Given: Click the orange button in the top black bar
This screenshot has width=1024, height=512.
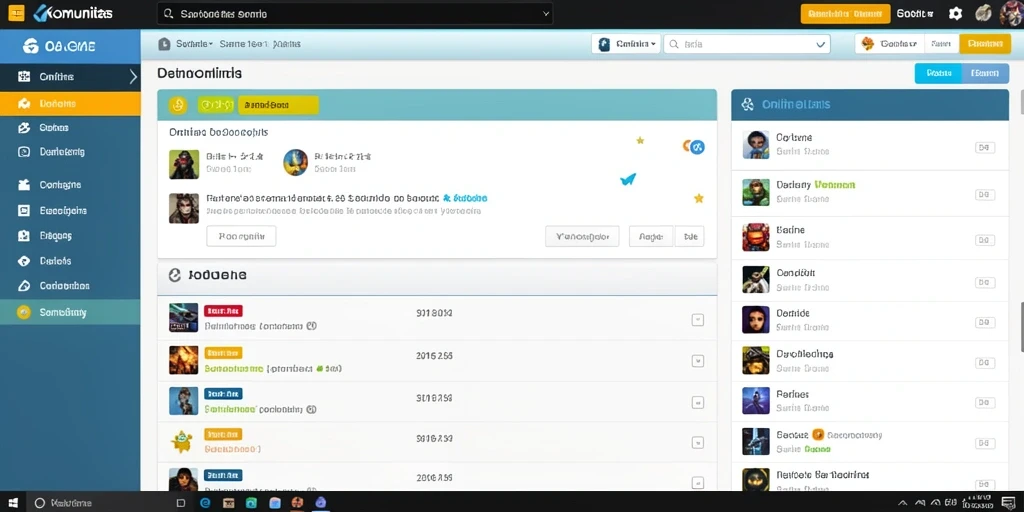Looking at the screenshot, I should tap(845, 14).
